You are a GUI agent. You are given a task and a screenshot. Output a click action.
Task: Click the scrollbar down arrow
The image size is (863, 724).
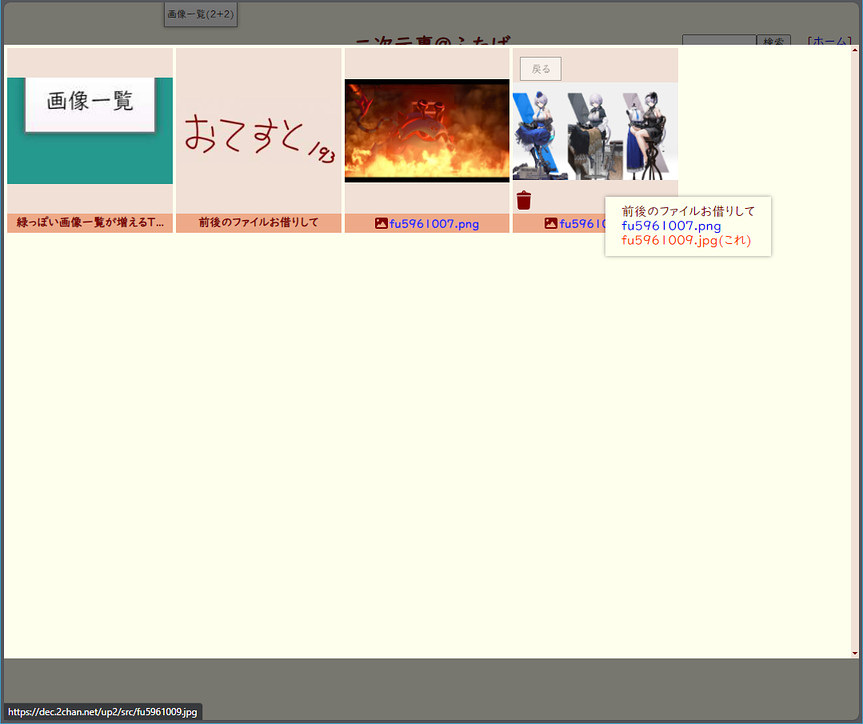[x=854, y=653]
